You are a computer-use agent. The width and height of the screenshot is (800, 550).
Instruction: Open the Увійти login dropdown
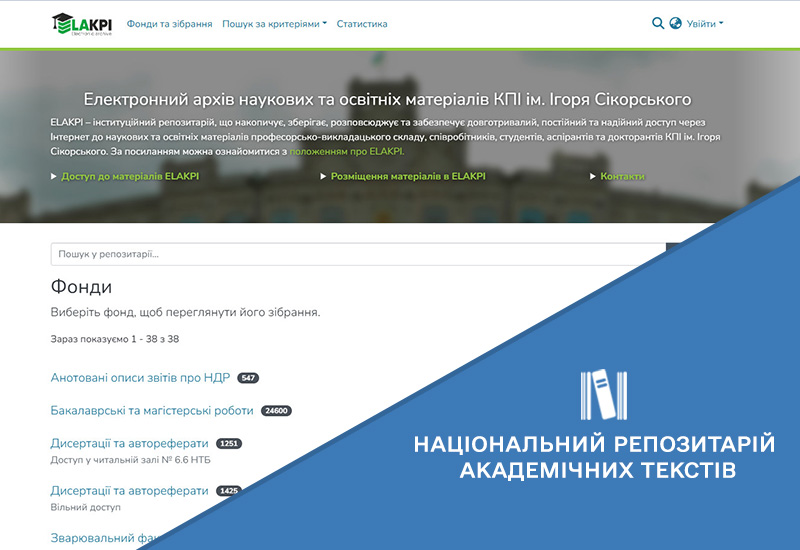705,24
